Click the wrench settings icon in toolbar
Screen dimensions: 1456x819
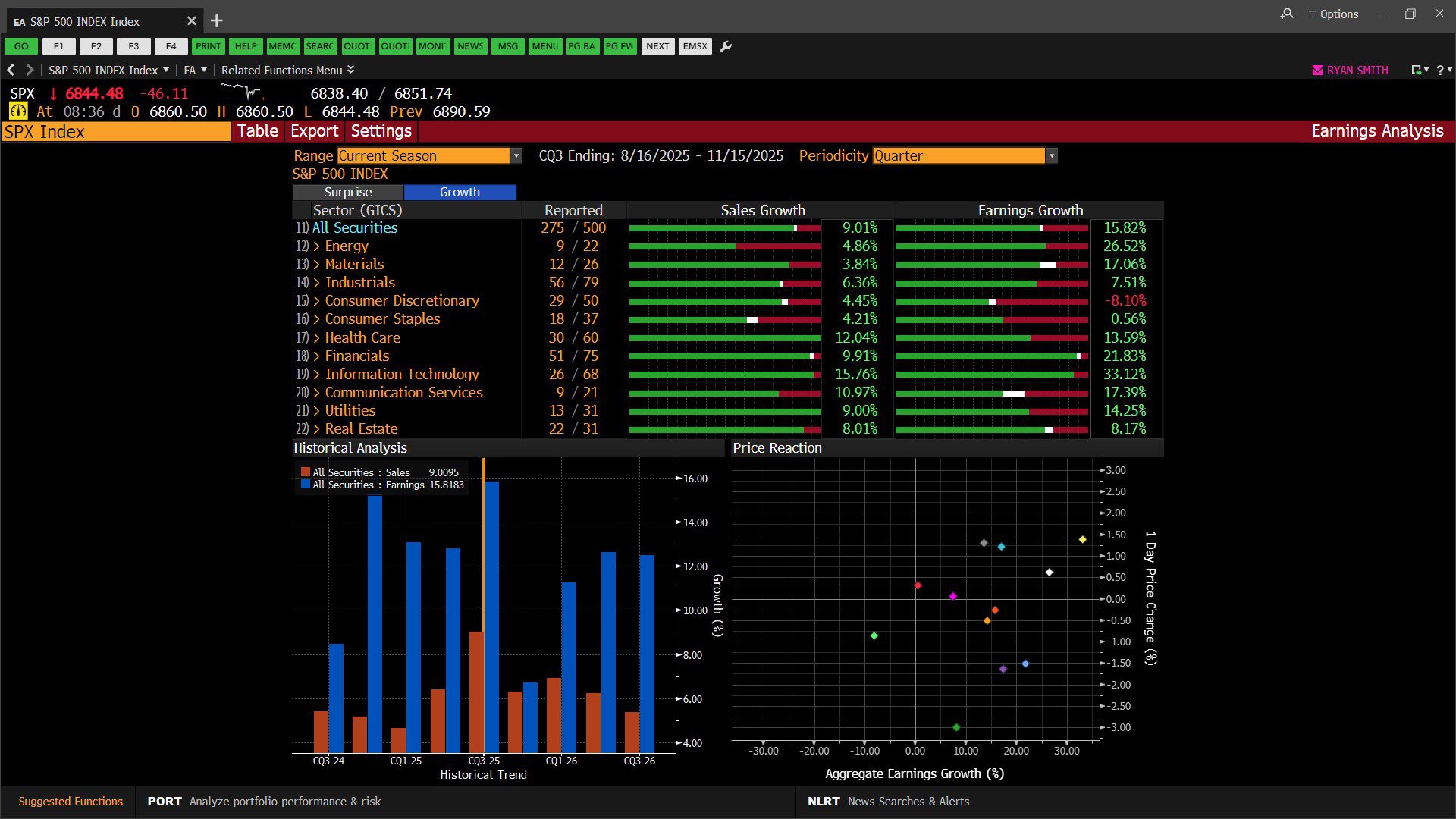(x=726, y=46)
